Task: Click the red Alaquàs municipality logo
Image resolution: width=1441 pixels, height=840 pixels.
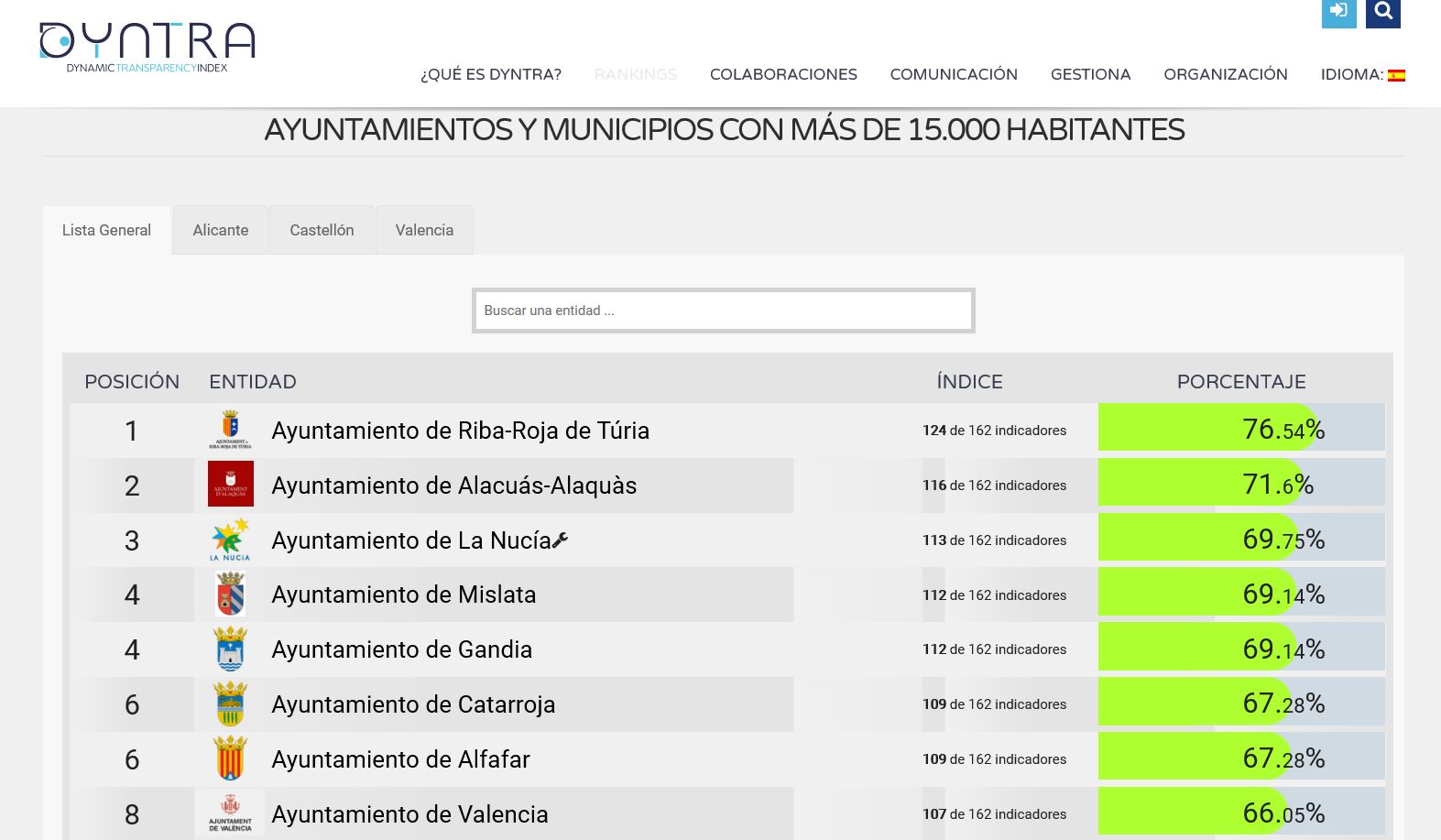Action: click(x=230, y=485)
